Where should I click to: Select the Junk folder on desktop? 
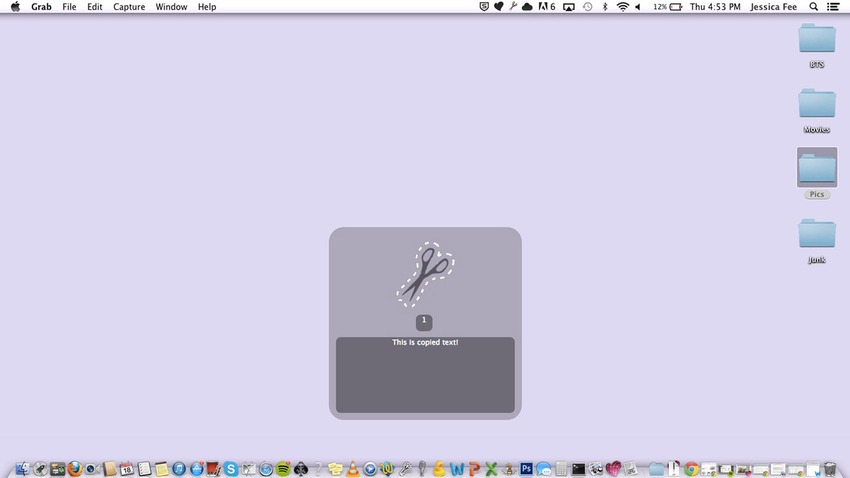click(x=817, y=234)
